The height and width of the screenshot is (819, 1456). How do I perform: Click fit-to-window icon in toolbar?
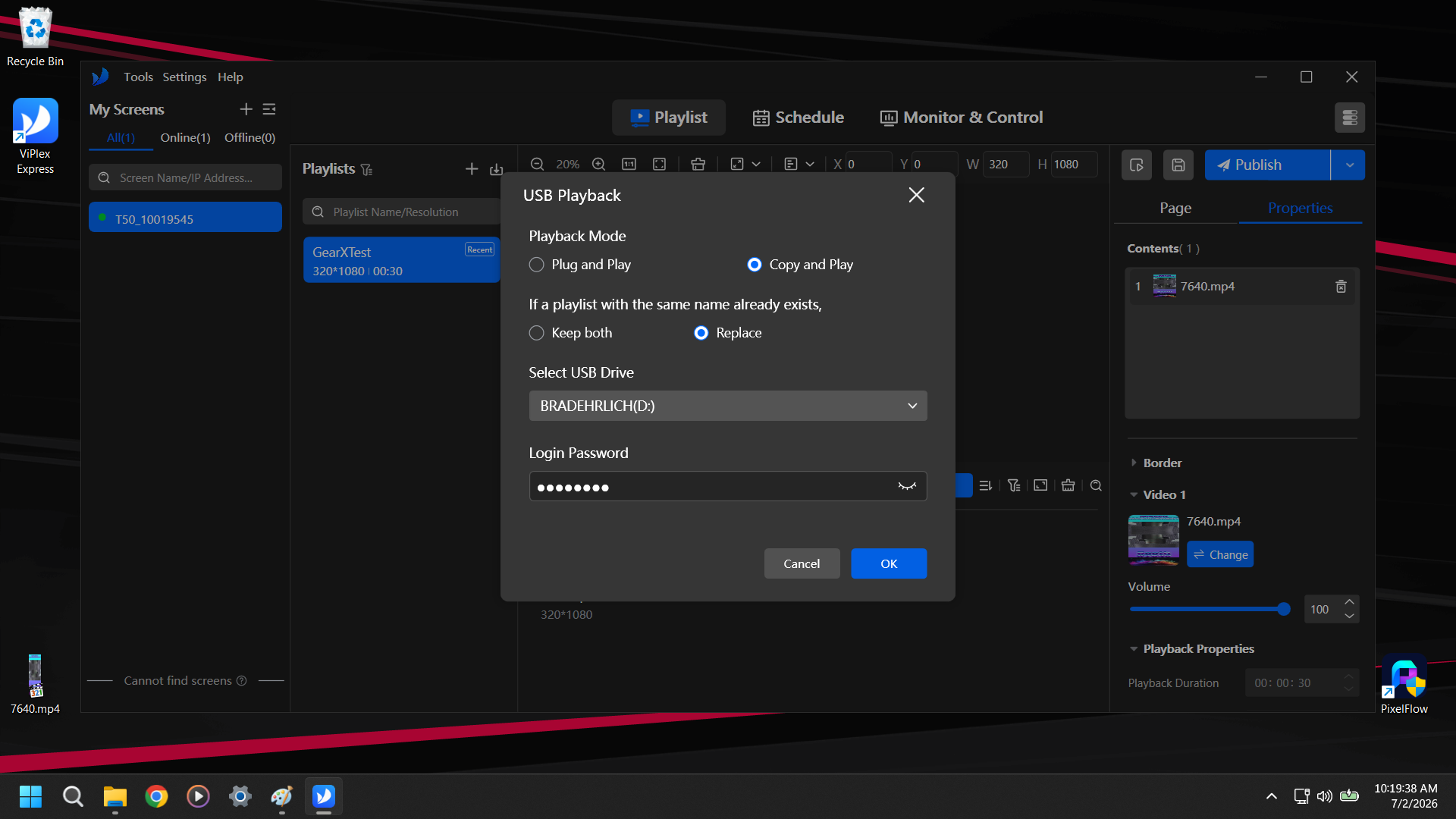659,165
